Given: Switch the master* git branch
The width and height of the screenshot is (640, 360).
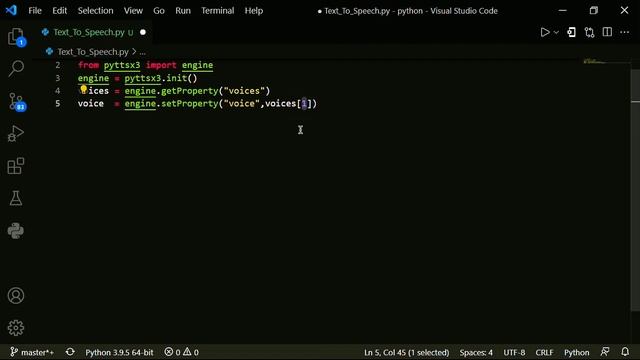Looking at the screenshot, I should click(x=32, y=352).
